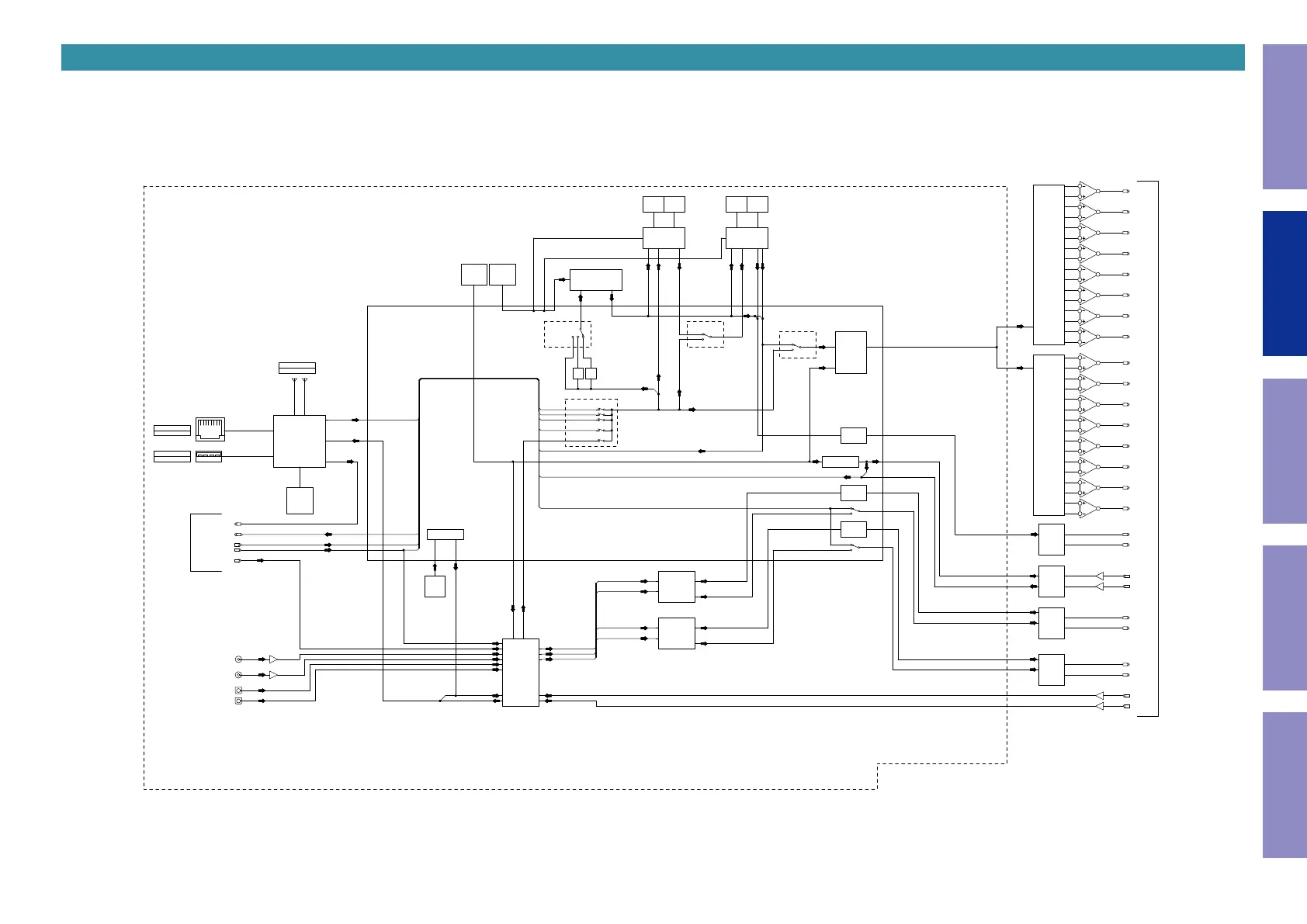This screenshot has height=924, width=1307.
Task: Click the large square block wired to Ethernet port
Action: click(300, 441)
